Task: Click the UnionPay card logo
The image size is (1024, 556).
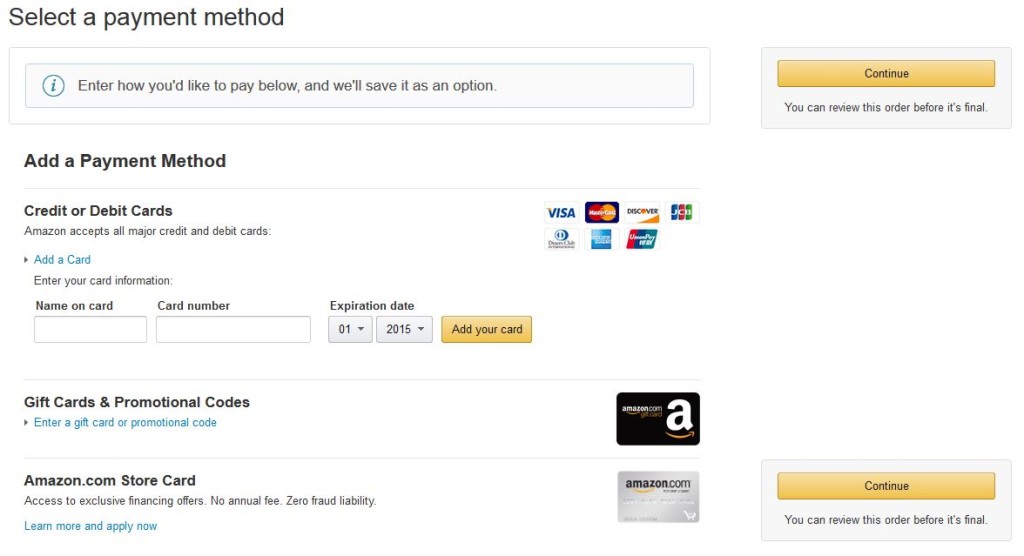Action: tap(642, 239)
